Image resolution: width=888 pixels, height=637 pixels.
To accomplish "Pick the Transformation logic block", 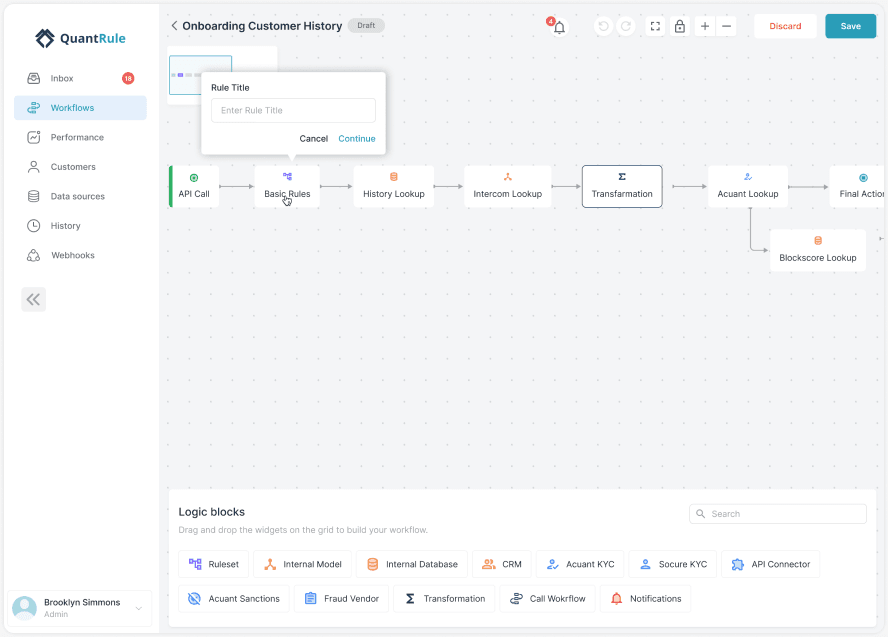I will tap(444, 598).
